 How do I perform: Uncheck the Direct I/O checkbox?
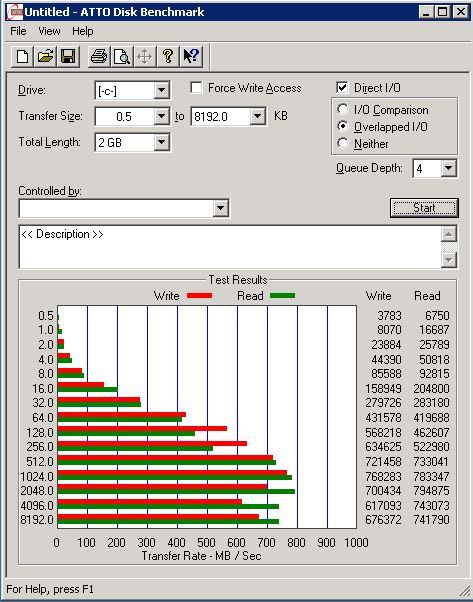point(342,88)
